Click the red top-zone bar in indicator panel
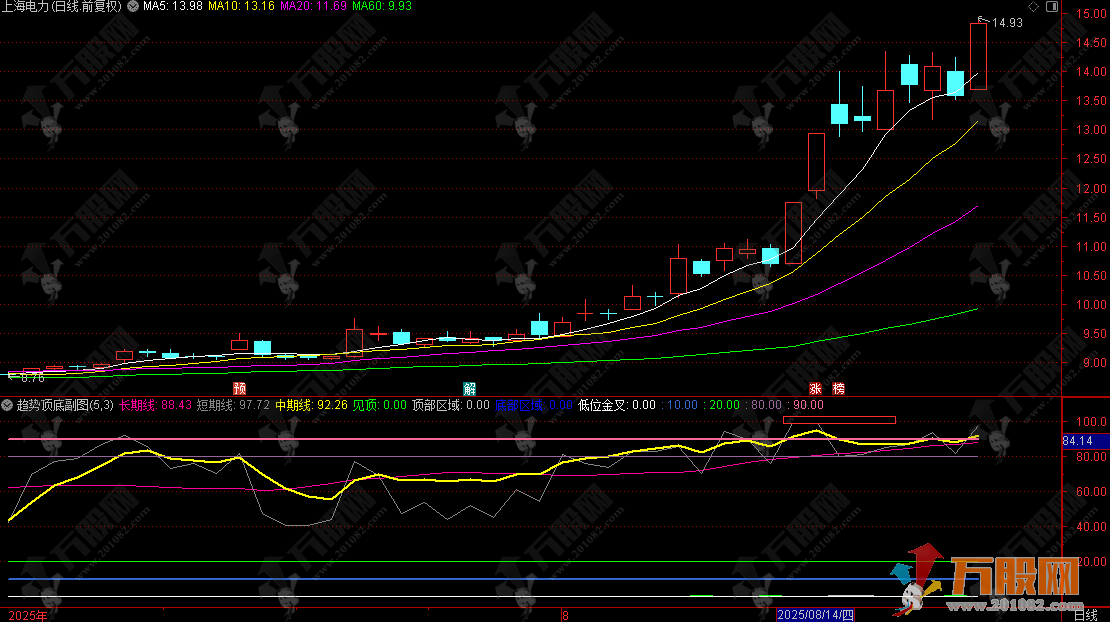The height and width of the screenshot is (622, 1110). 840,420
